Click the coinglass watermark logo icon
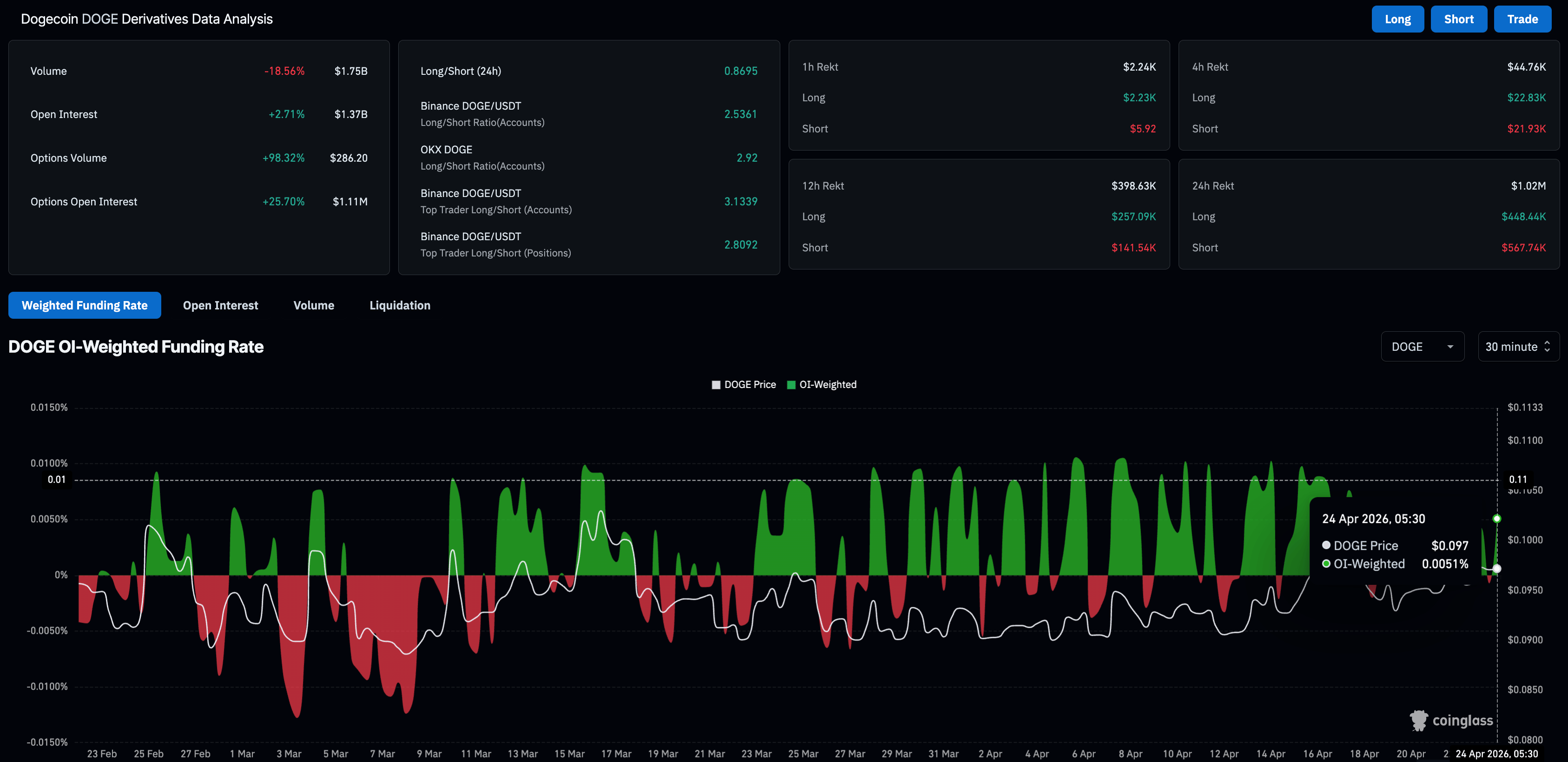The height and width of the screenshot is (762, 1568). click(1418, 720)
